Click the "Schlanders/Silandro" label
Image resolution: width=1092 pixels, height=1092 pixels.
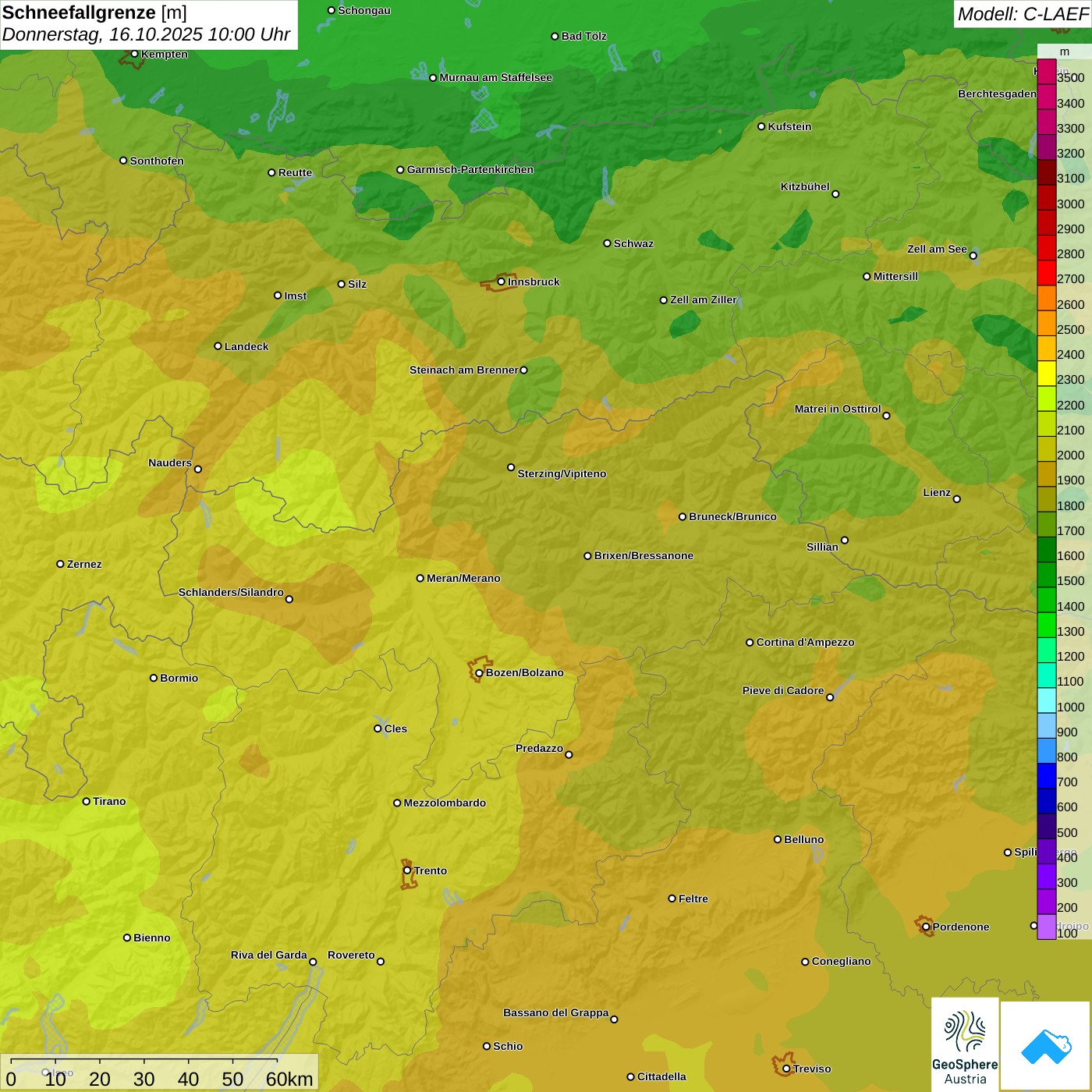[x=231, y=592]
